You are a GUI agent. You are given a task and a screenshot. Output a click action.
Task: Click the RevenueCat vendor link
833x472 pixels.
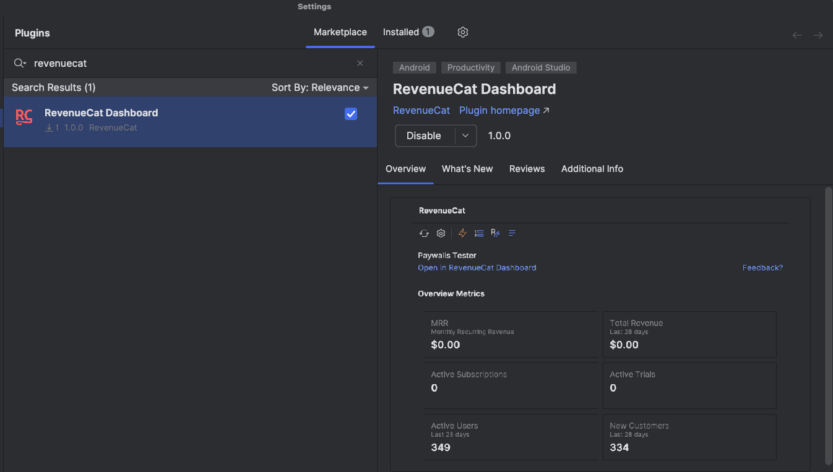[x=421, y=110]
